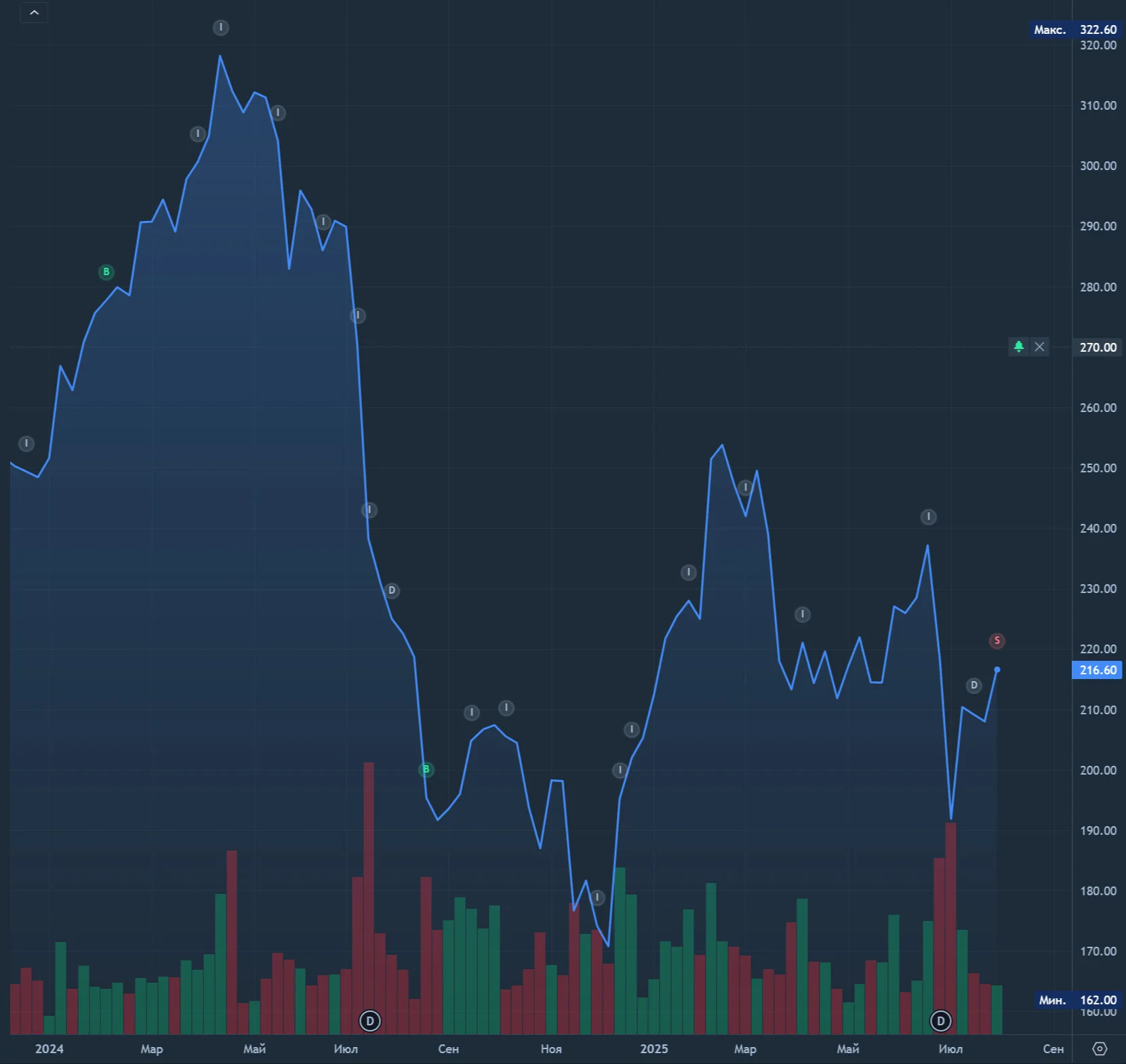The width and height of the screenshot is (1126, 1064).
Task: Click the 200.00 price axis label
Action: tap(1098, 771)
